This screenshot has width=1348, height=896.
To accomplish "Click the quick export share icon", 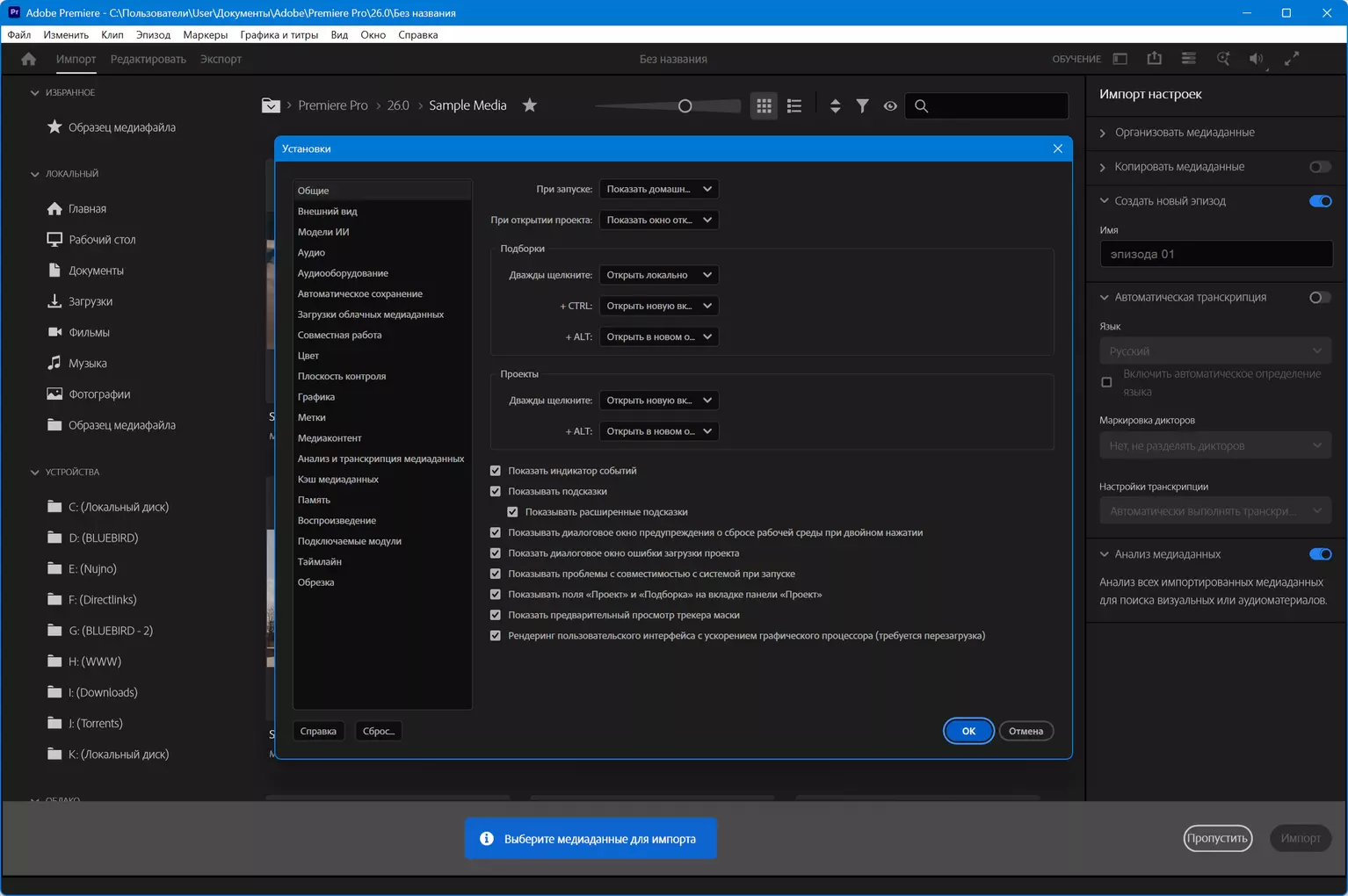I will point(1154,58).
